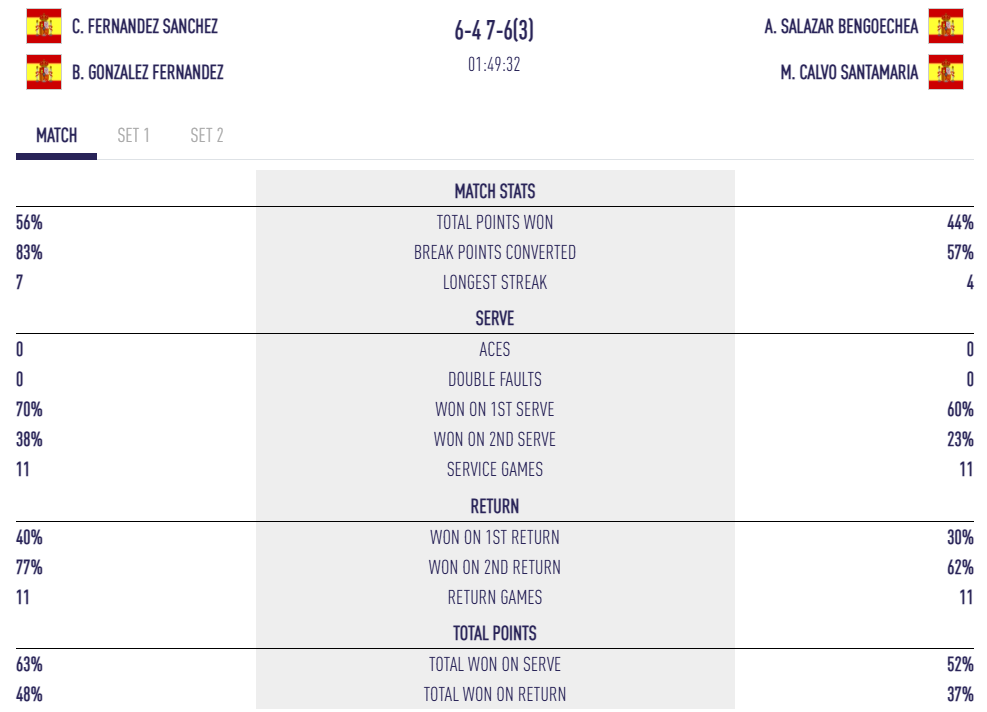Image resolution: width=987 pixels, height=712 pixels.
Task: Select the MATCH tab
Action: point(56,135)
